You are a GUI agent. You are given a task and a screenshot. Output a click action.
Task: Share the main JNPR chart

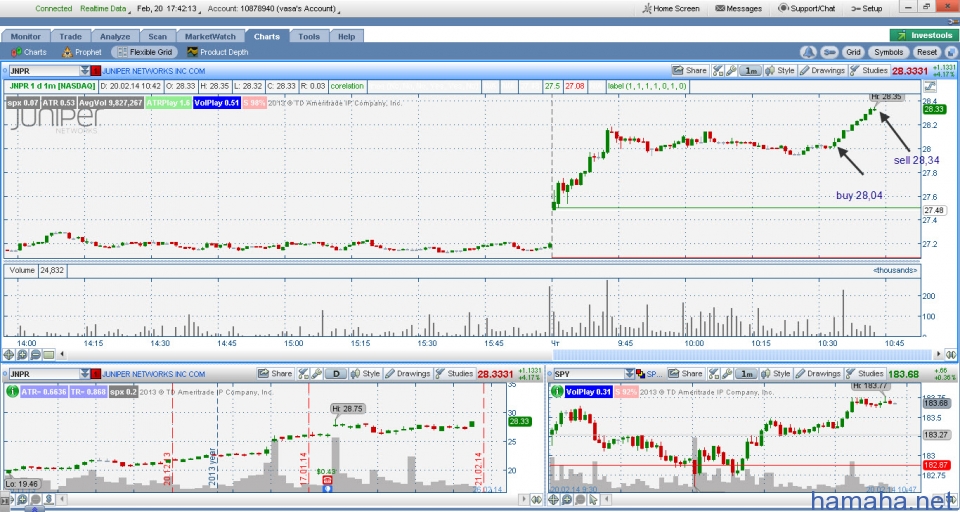click(x=689, y=70)
